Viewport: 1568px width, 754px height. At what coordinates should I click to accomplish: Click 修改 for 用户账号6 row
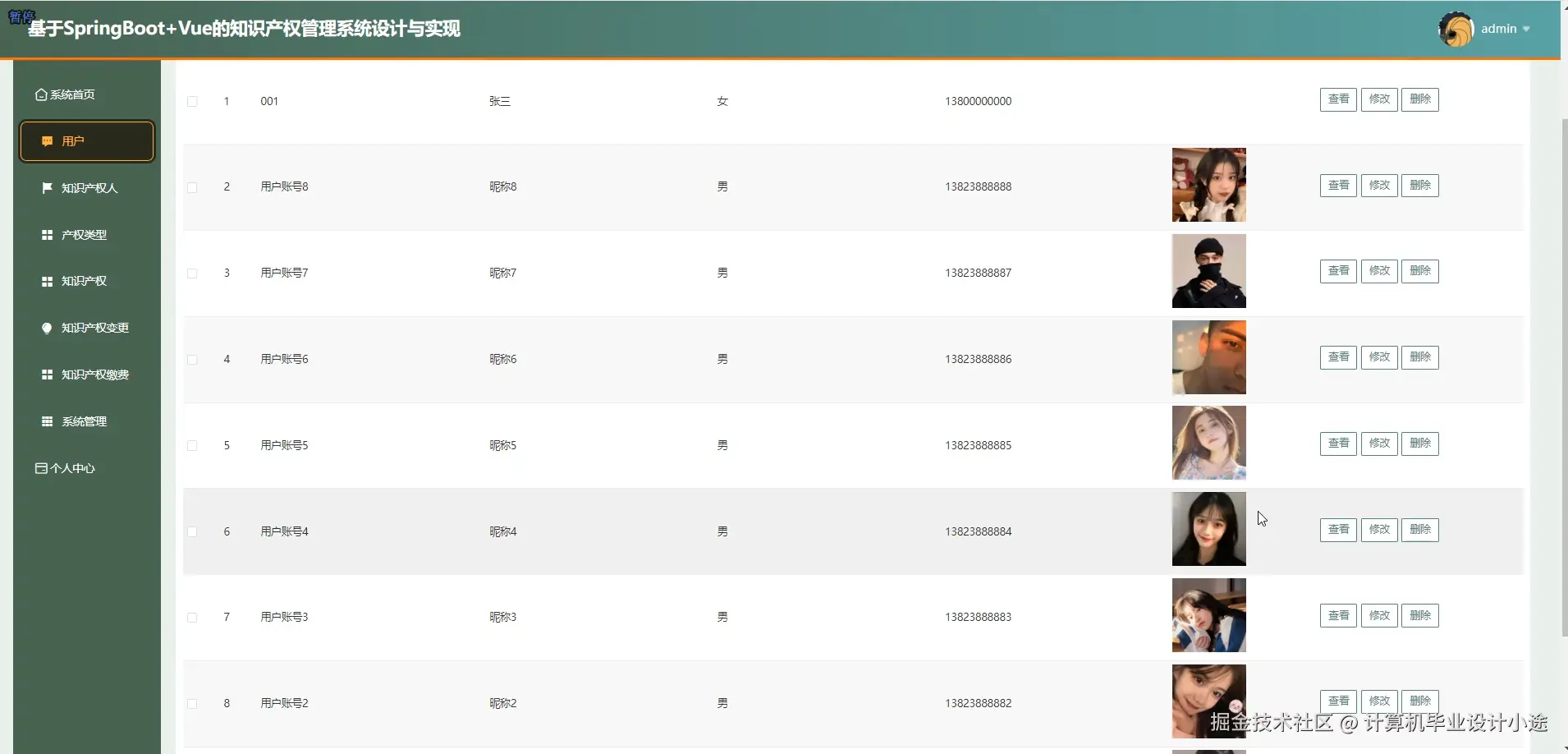tap(1379, 357)
